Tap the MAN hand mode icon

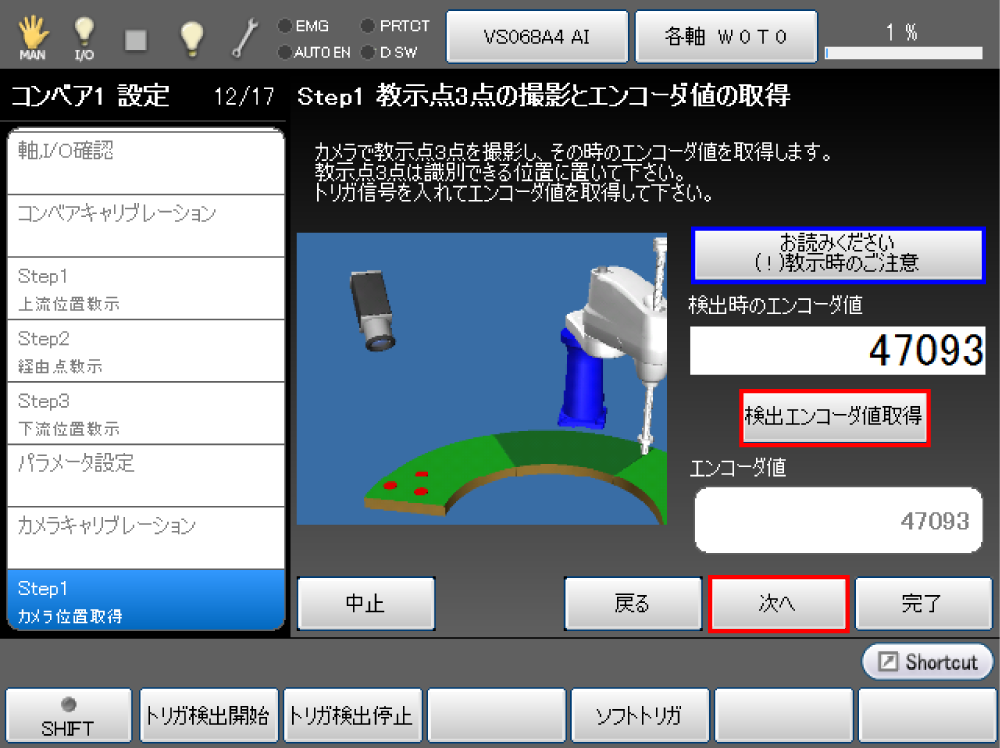pos(32,37)
